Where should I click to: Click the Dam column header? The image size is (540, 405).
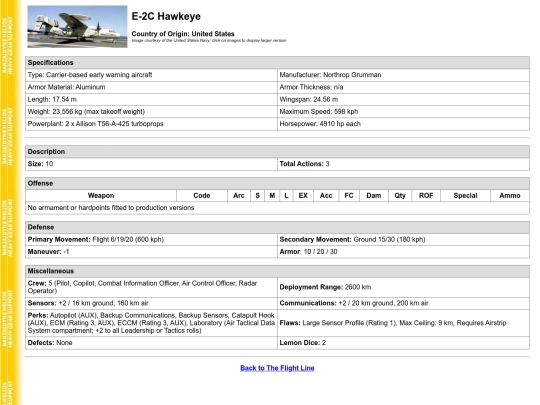374,196
